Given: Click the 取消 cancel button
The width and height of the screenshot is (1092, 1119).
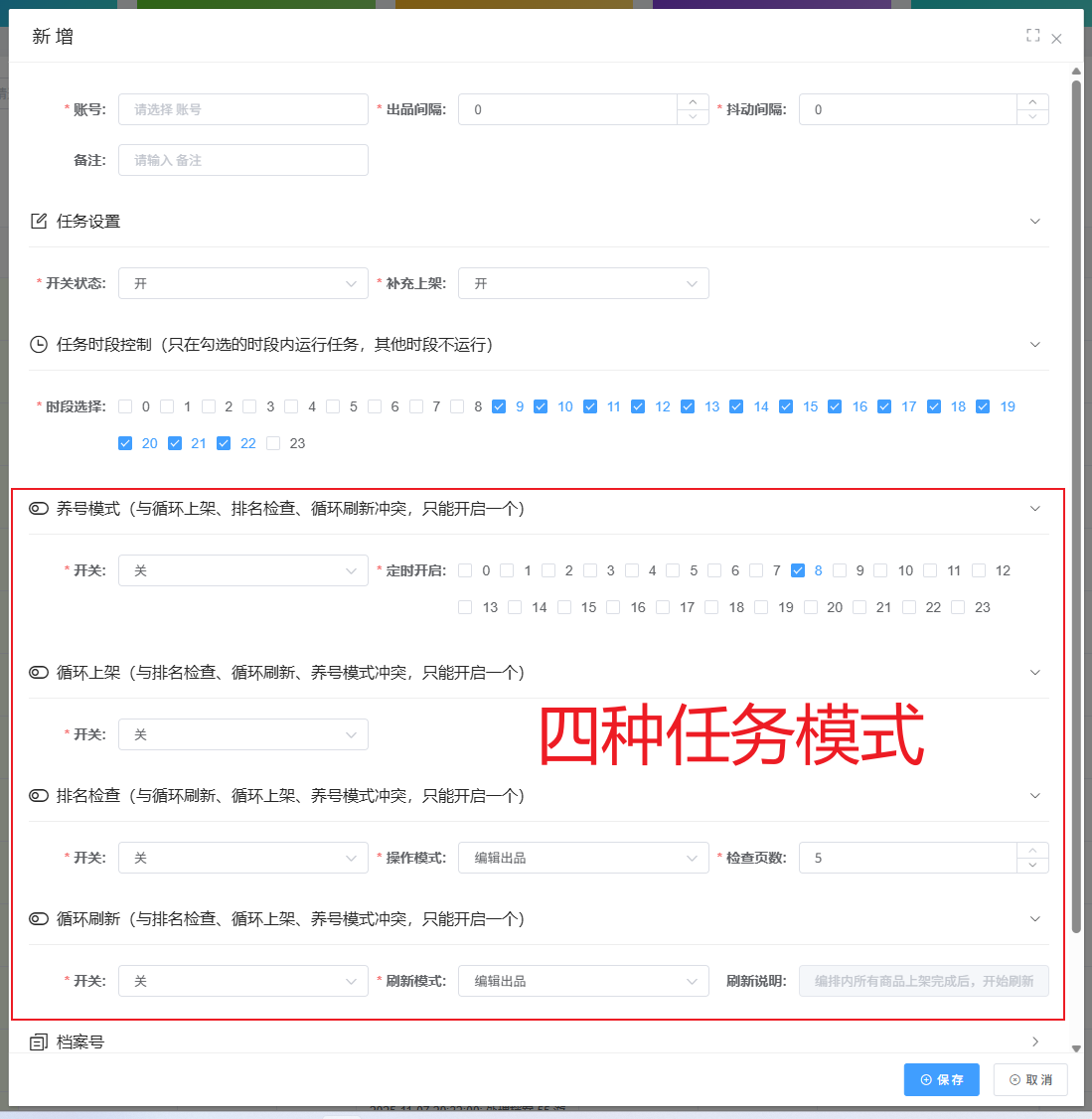Looking at the screenshot, I should click(1030, 1079).
